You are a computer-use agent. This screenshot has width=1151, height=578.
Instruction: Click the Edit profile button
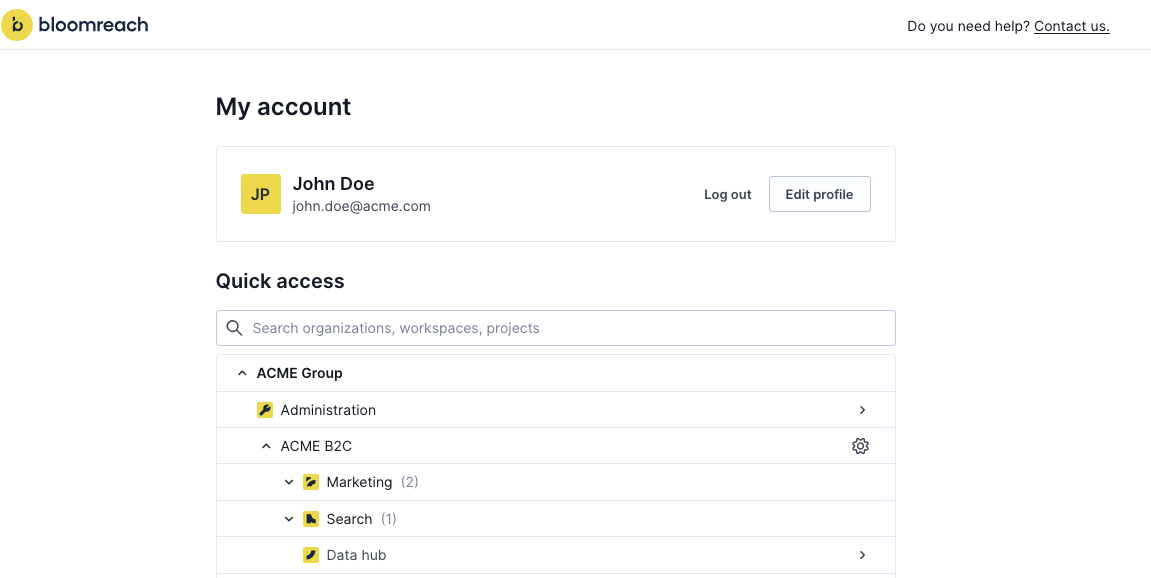tap(819, 194)
